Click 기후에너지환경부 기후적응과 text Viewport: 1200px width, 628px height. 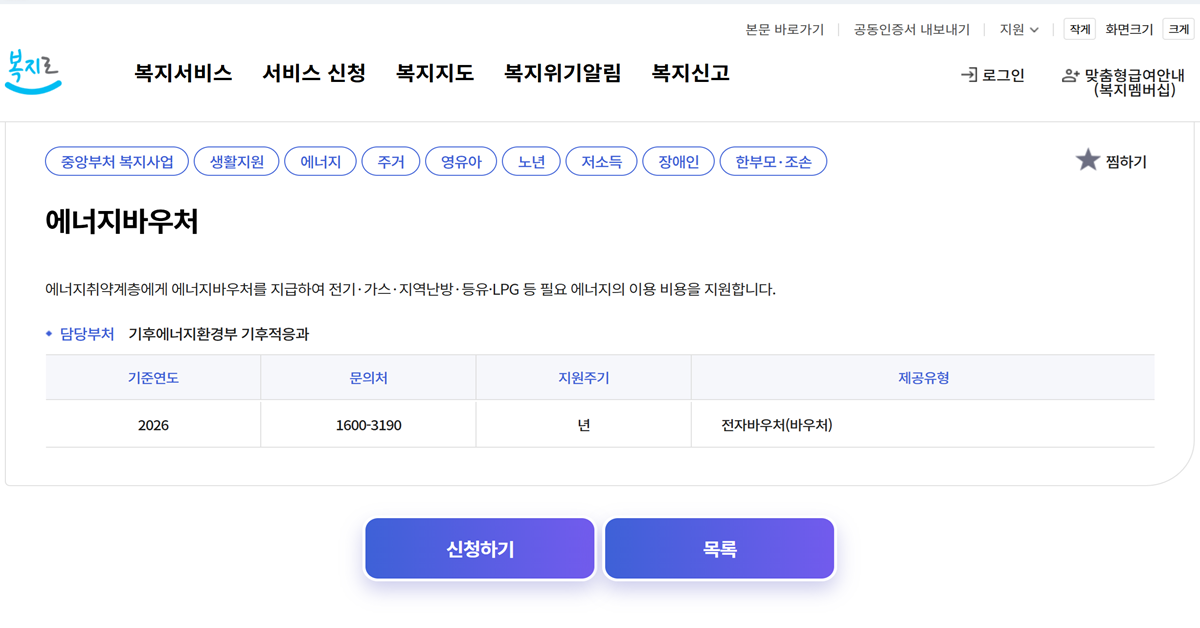pyautogui.click(x=219, y=334)
